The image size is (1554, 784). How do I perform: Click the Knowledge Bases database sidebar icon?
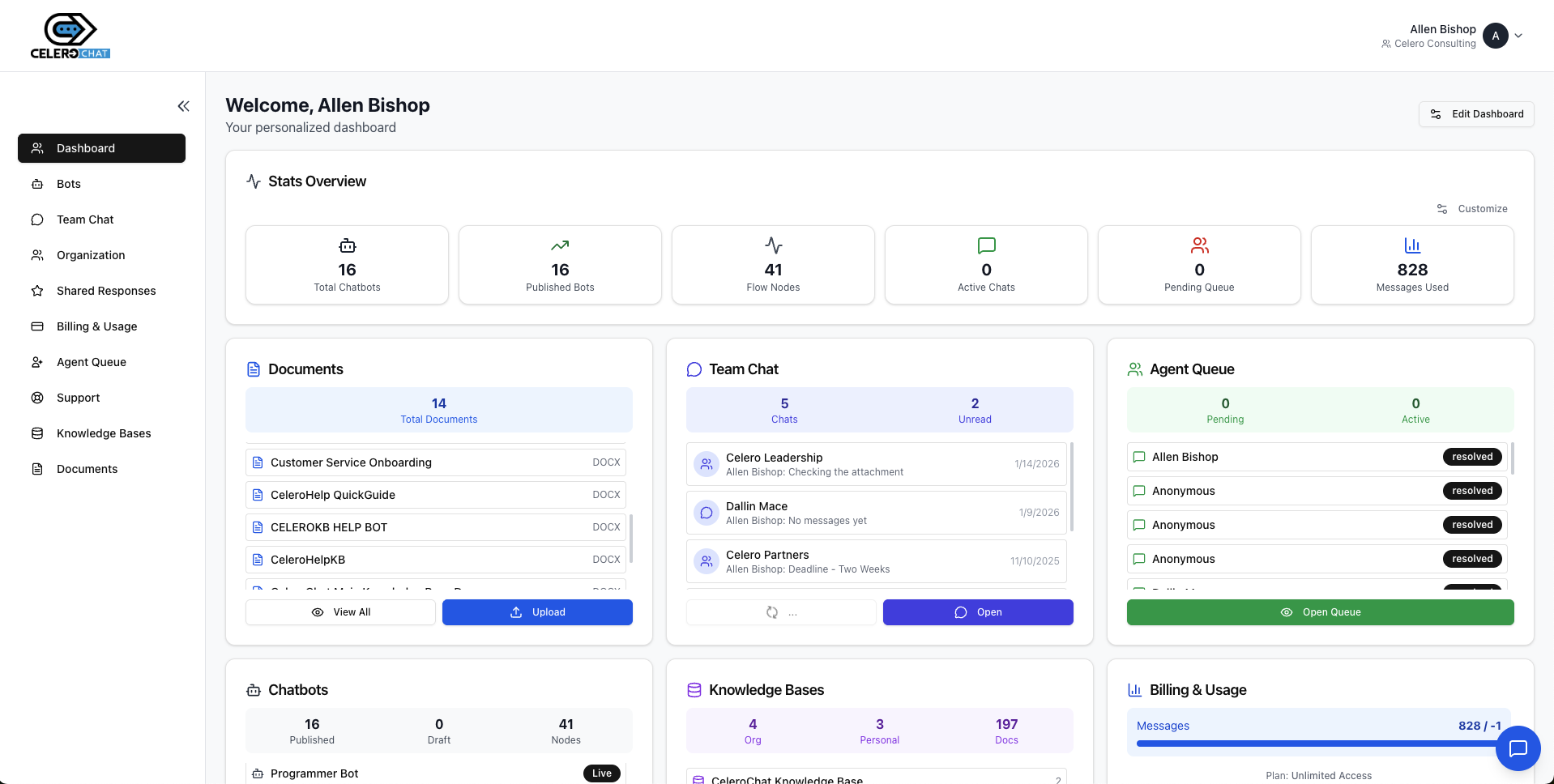tap(37, 433)
